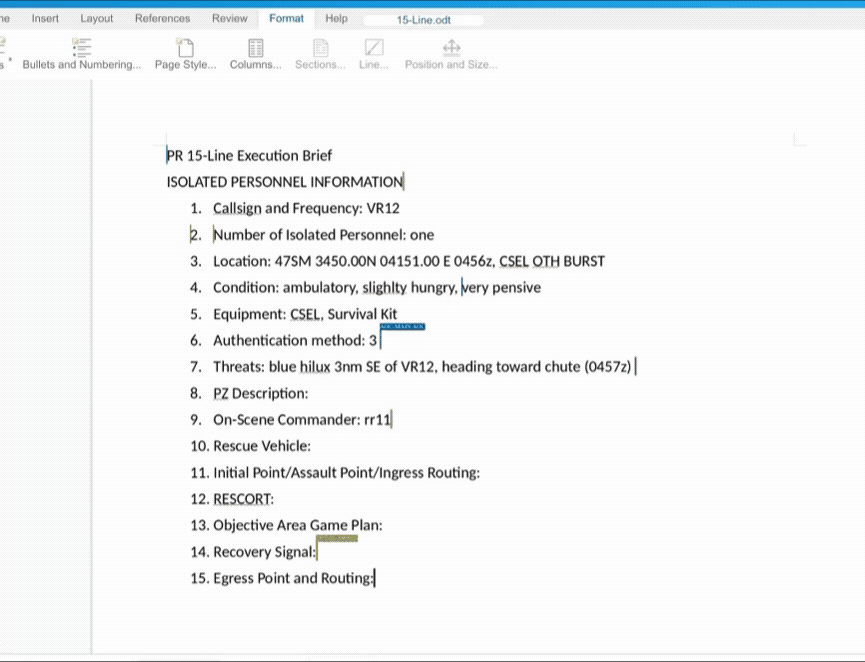Open the Page Style settings
This screenshot has width=865, height=662.
185,54
